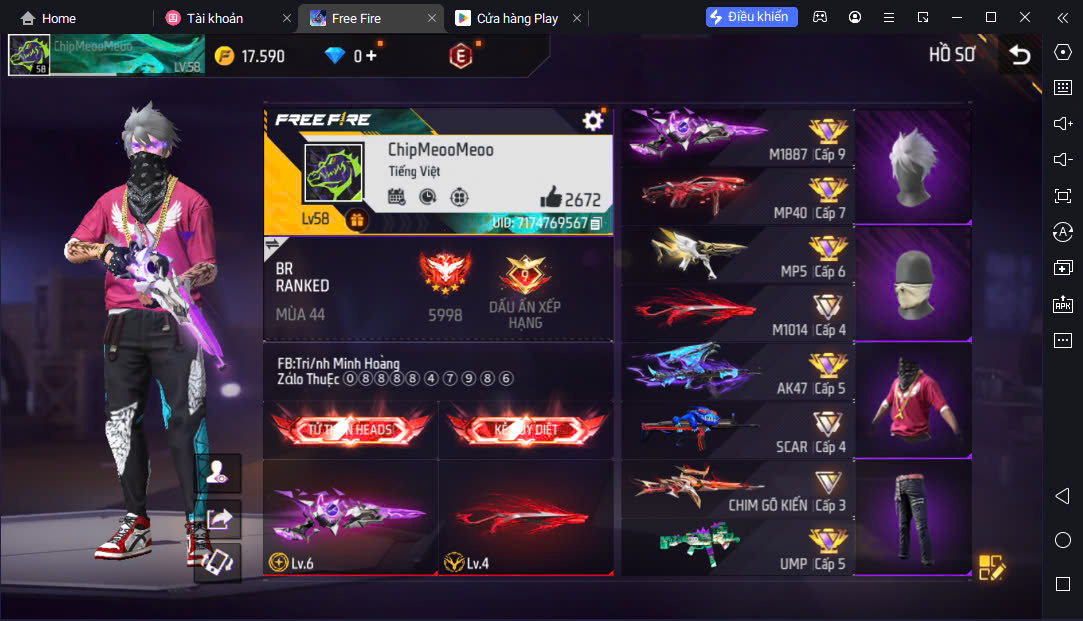Open the character view icon button
Screen dimensions: 1083x621
point(219,473)
